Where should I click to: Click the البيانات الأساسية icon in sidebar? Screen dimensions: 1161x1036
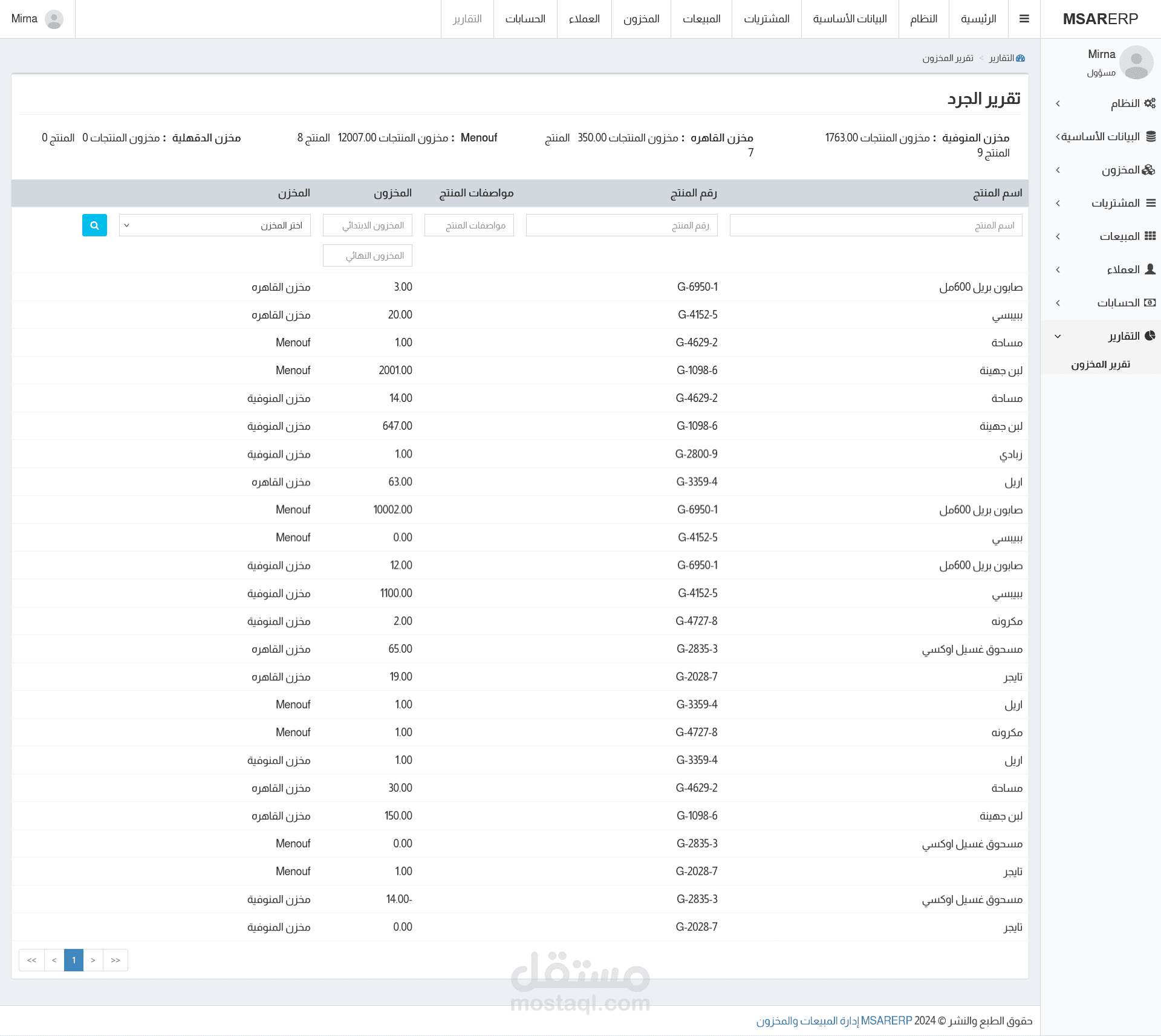coord(1148,138)
